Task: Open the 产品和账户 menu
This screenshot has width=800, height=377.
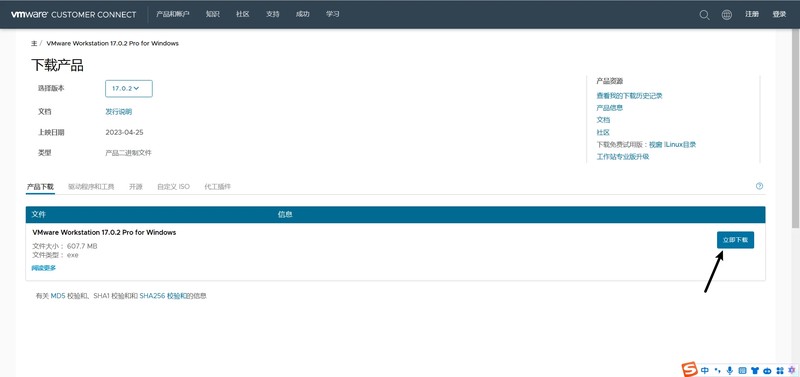Action: pos(173,14)
